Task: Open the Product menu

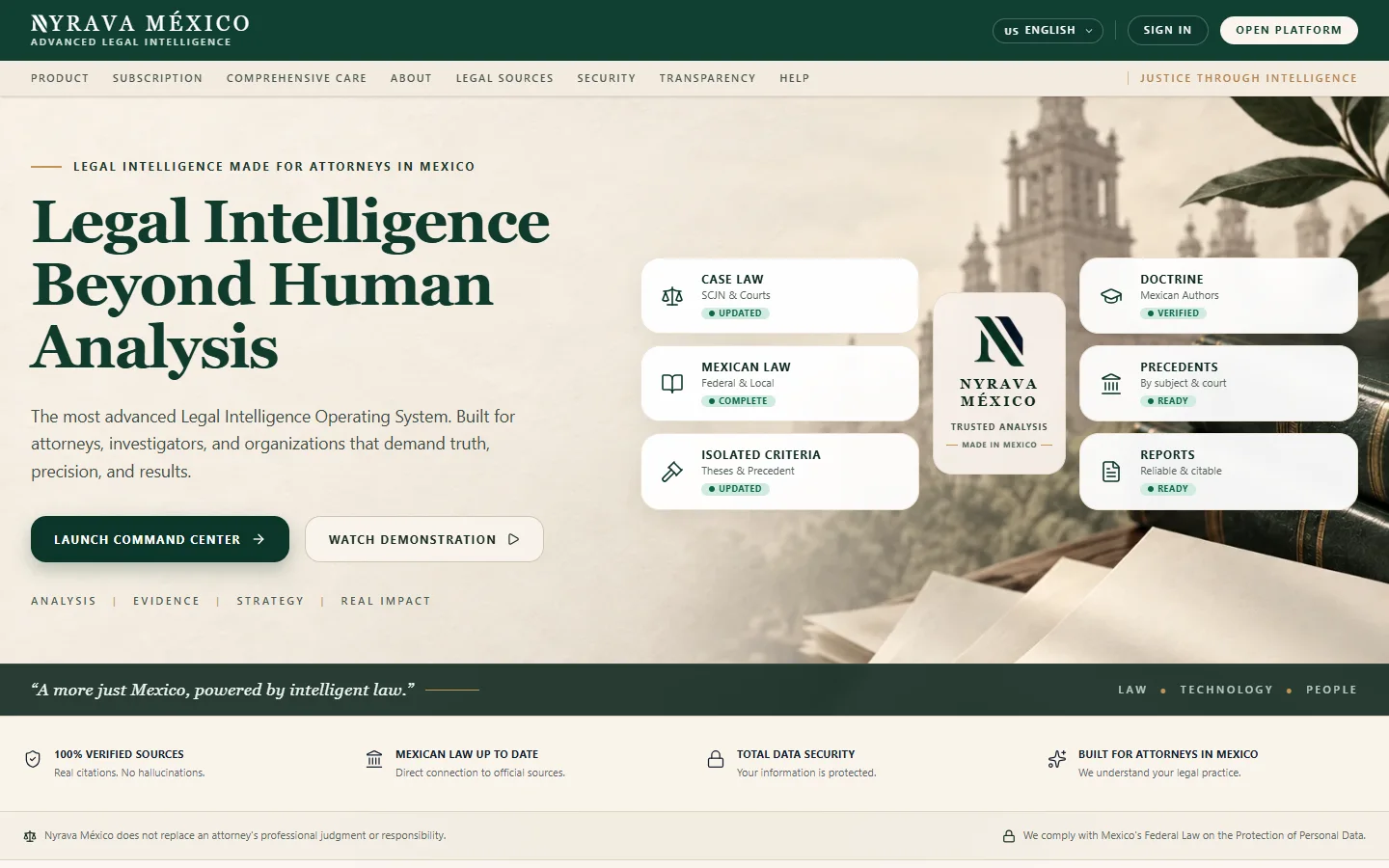Action: pyautogui.click(x=60, y=78)
